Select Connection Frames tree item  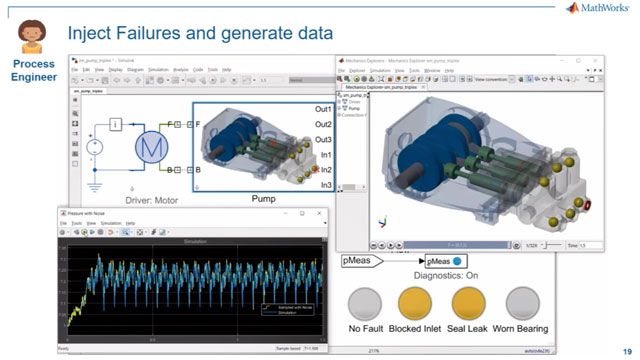tap(354, 115)
